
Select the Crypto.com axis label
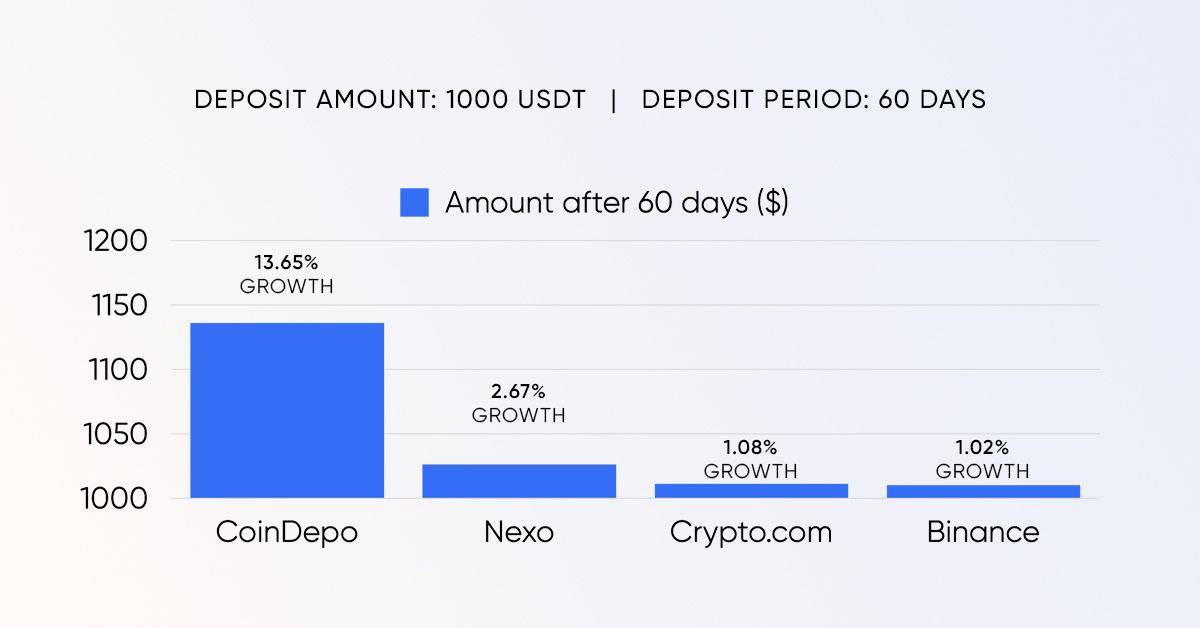click(x=751, y=533)
